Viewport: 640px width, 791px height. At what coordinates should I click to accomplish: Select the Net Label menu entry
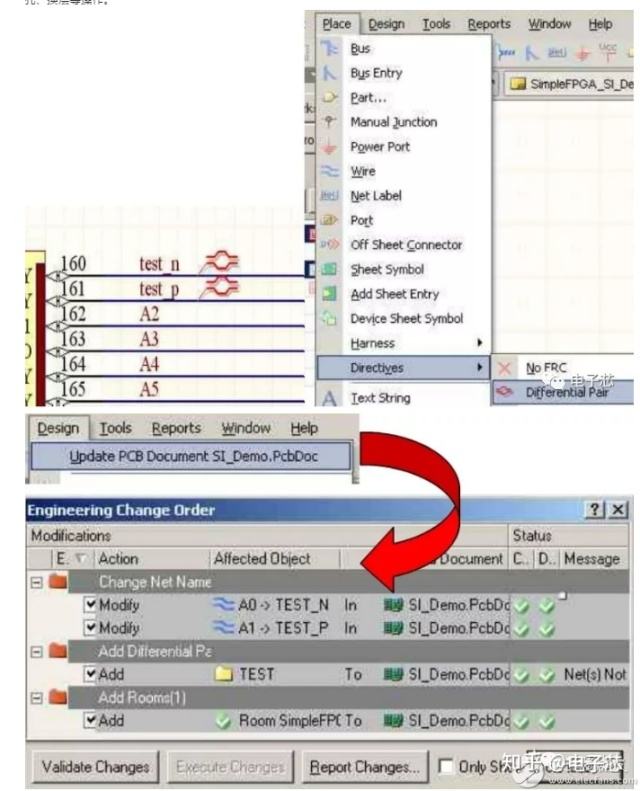(376, 196)
